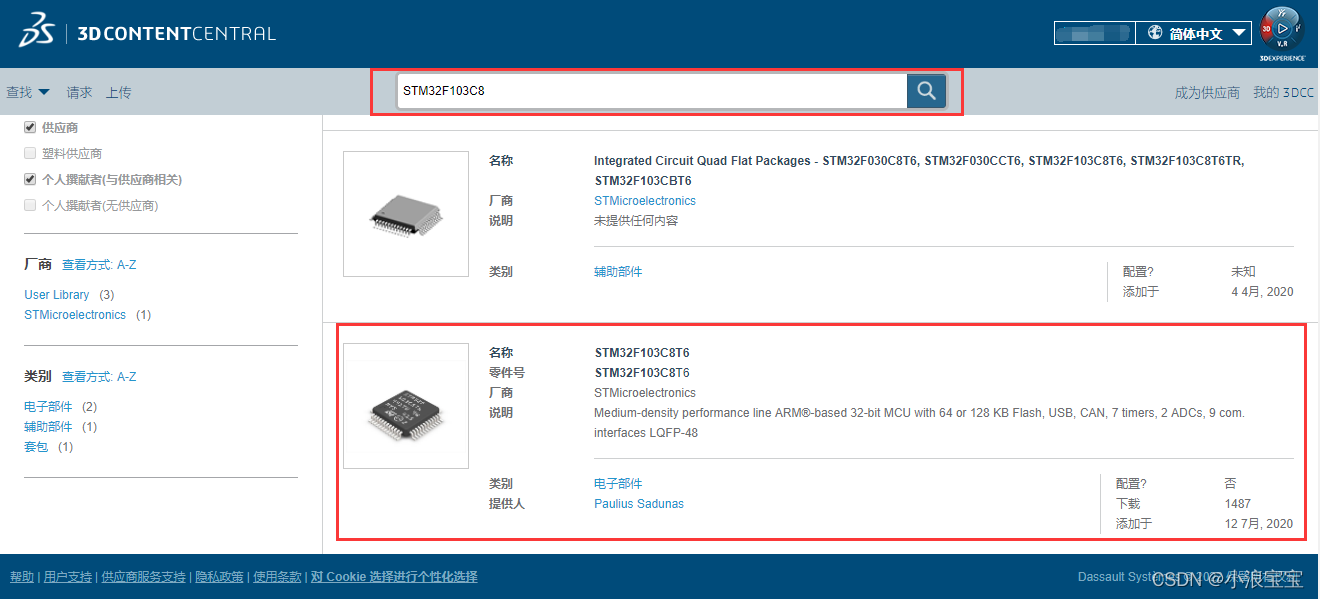Open 隐私政策 footer link
The image size is (1320, 599).
coord(220,577)
